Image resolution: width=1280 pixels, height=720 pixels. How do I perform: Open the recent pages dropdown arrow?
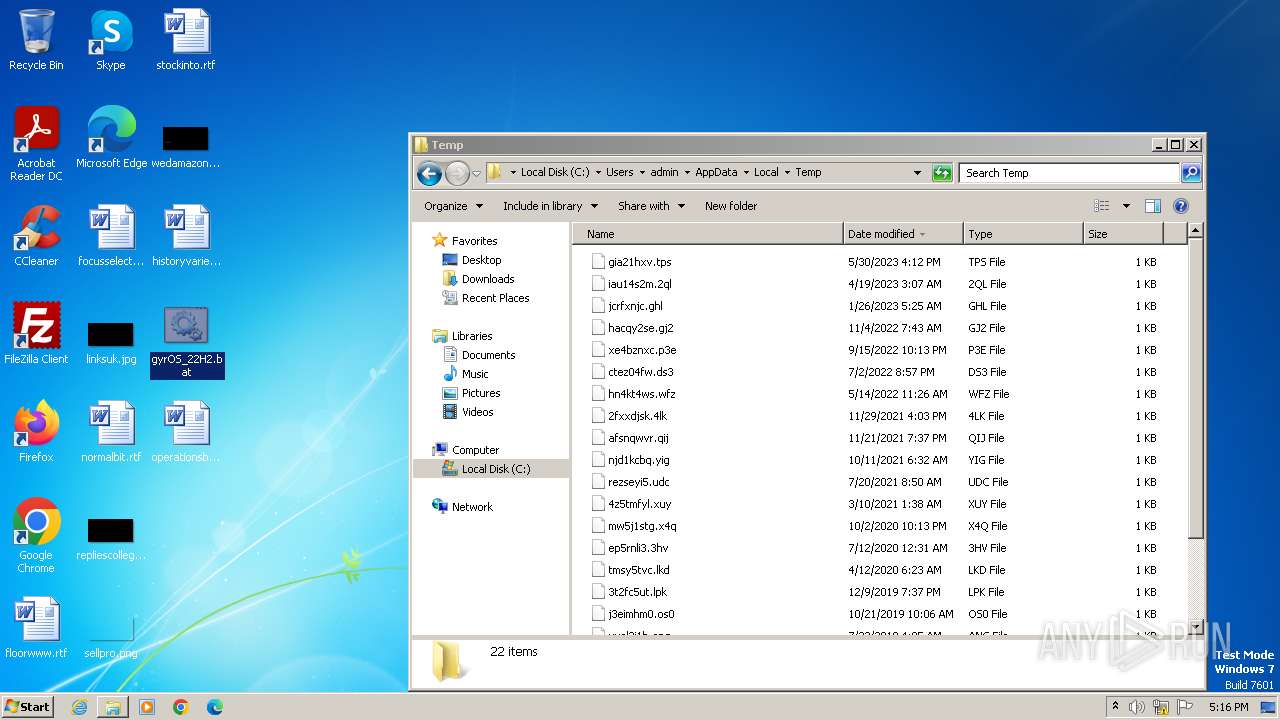[x=476, y=173]
